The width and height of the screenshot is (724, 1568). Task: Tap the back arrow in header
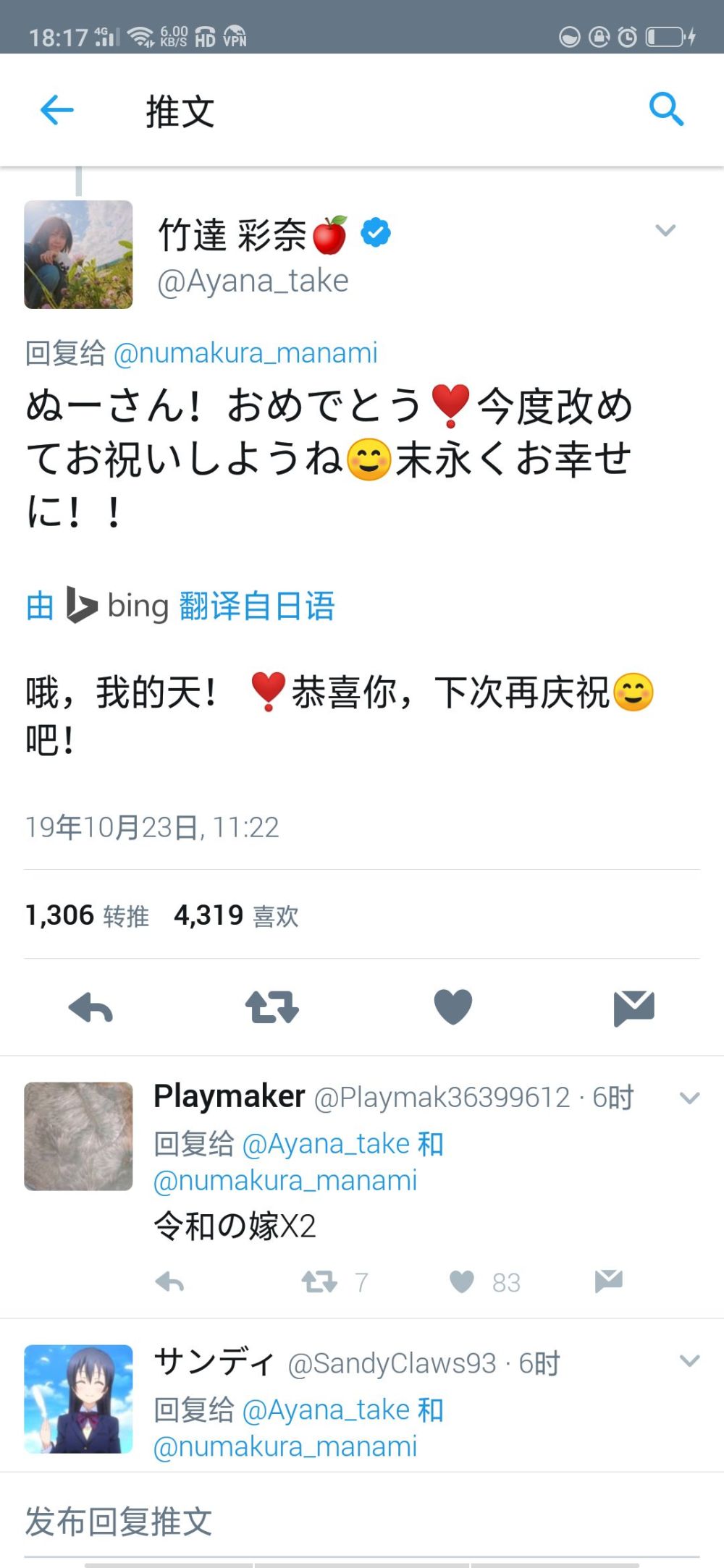[57, 110]
